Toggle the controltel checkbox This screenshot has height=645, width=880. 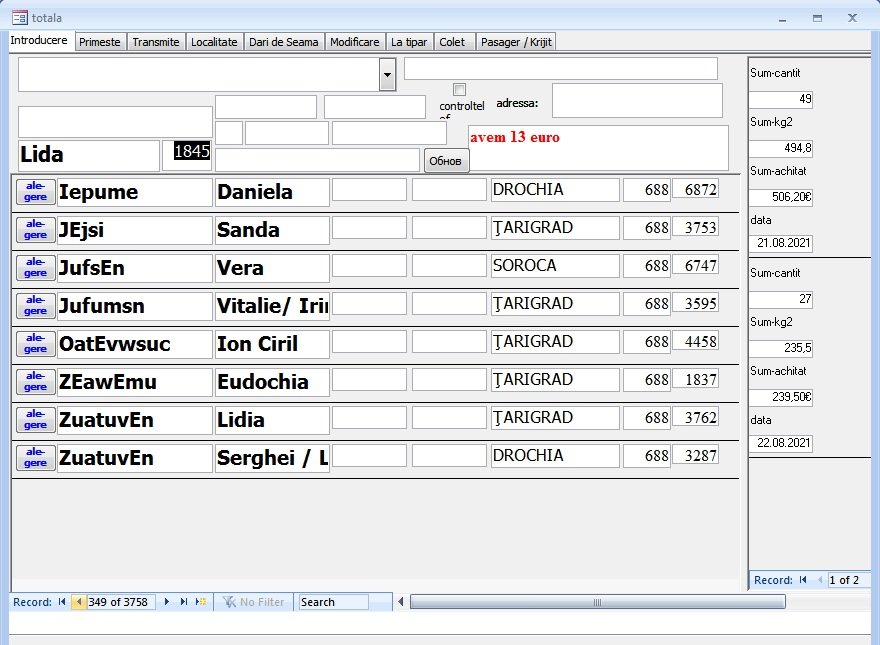460,90
